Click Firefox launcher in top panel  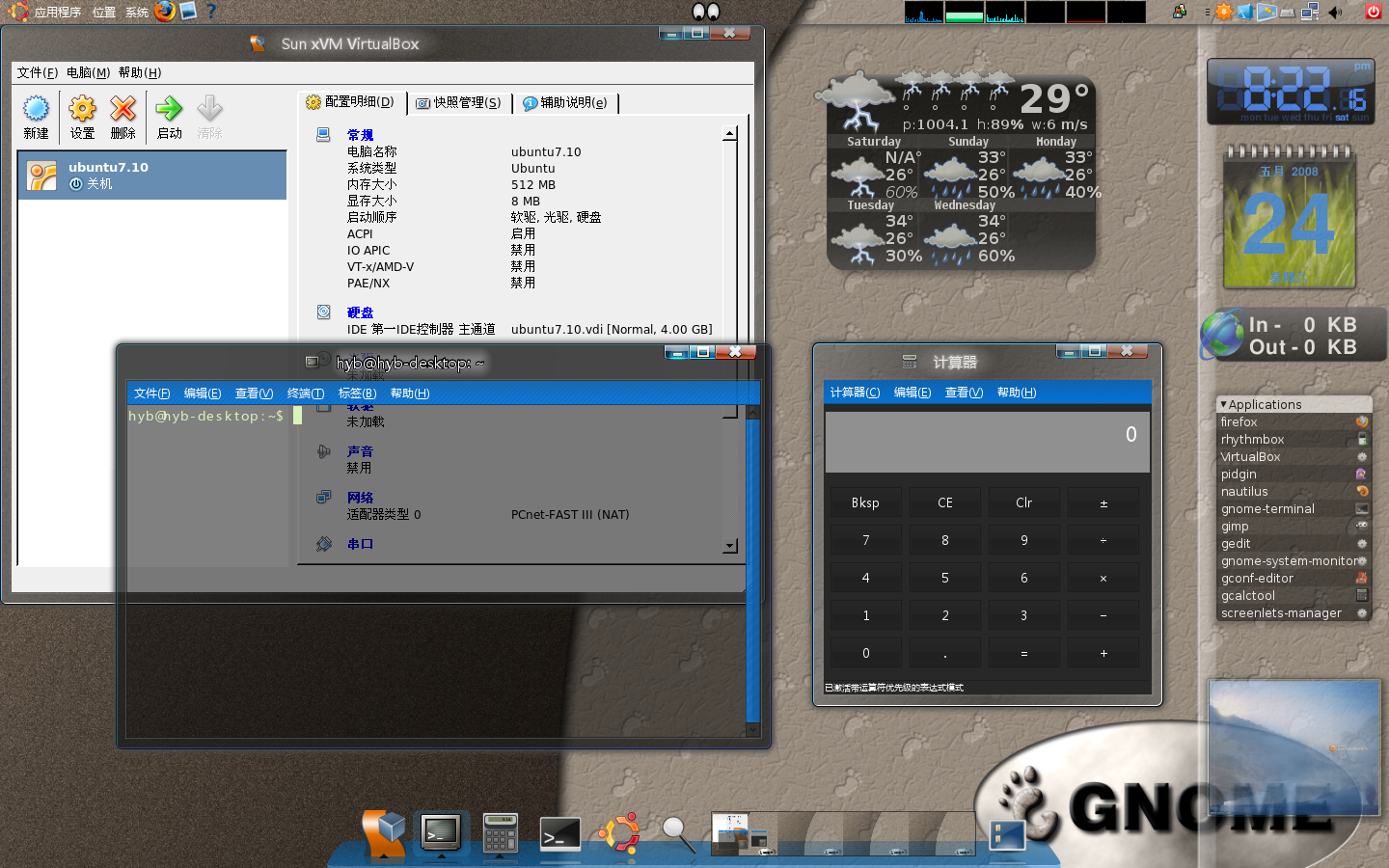click(165, 11)
